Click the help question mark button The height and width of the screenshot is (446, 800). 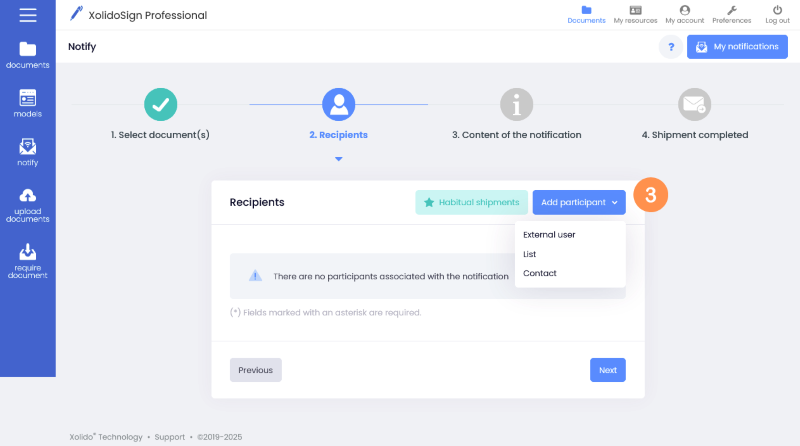(x=671, y=47)
